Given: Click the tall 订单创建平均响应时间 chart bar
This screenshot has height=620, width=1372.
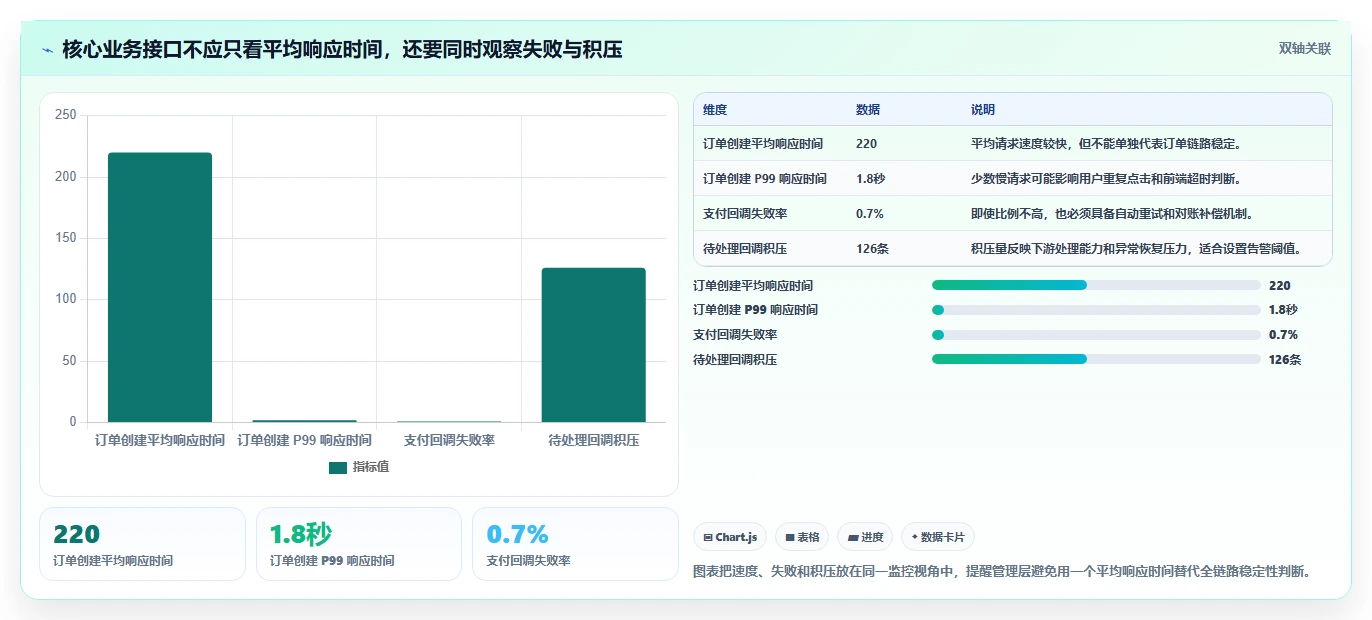Looking at the screenshot, I should point(160,287).
